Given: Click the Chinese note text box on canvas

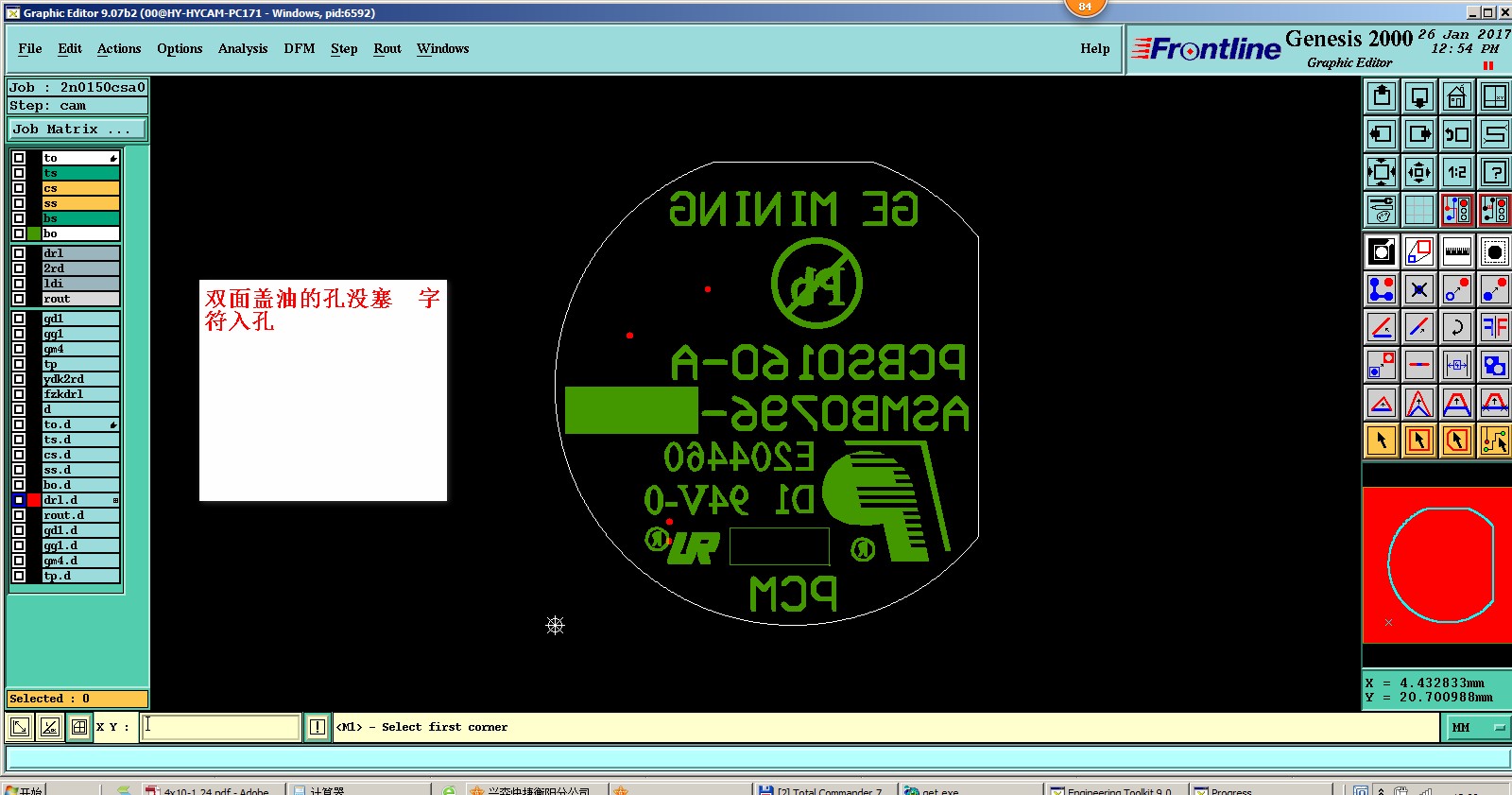Looking at the screenshot, I should pyautogui.click(x=323, y=390).
